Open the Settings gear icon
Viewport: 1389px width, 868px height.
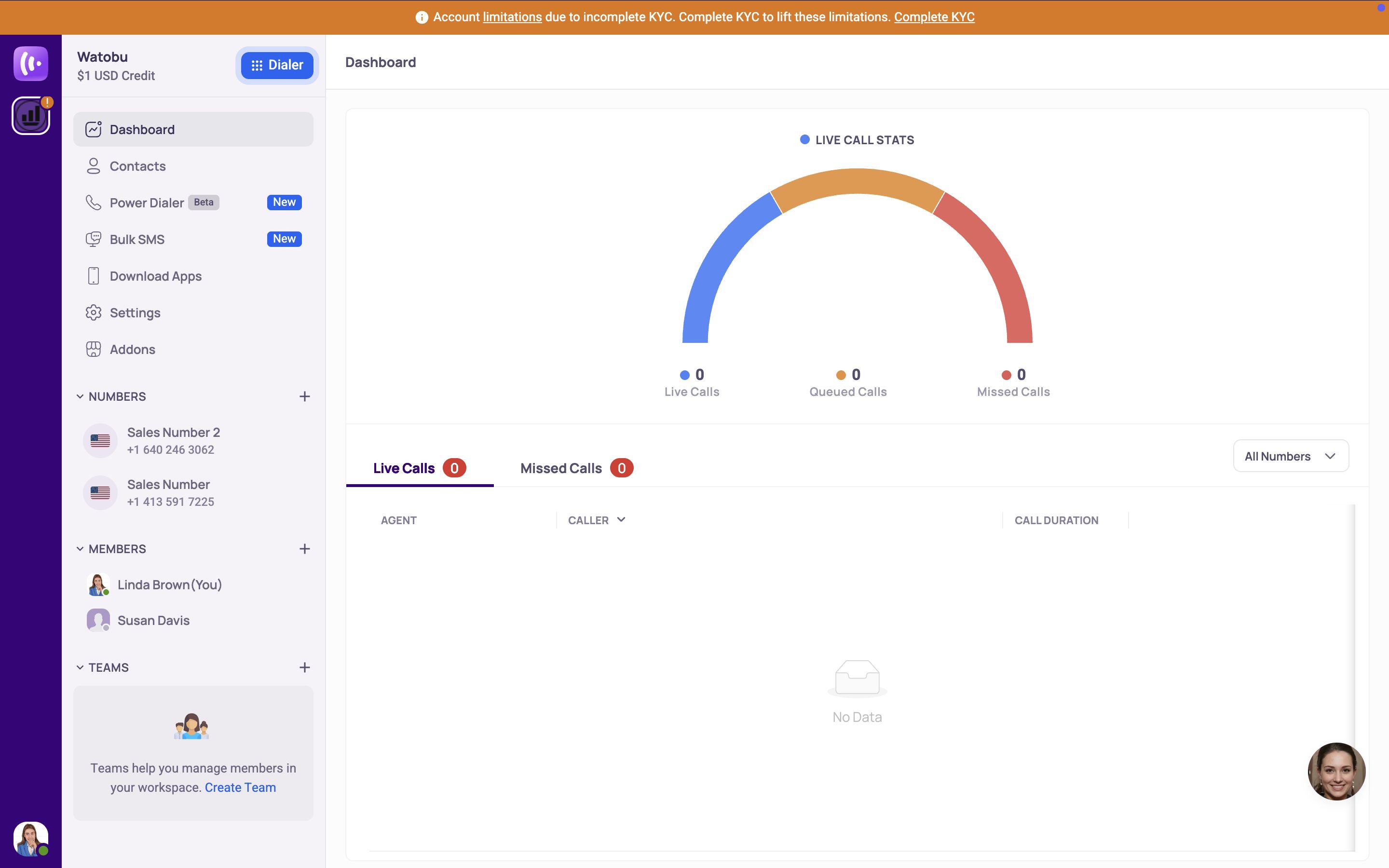tap(94, 313)
